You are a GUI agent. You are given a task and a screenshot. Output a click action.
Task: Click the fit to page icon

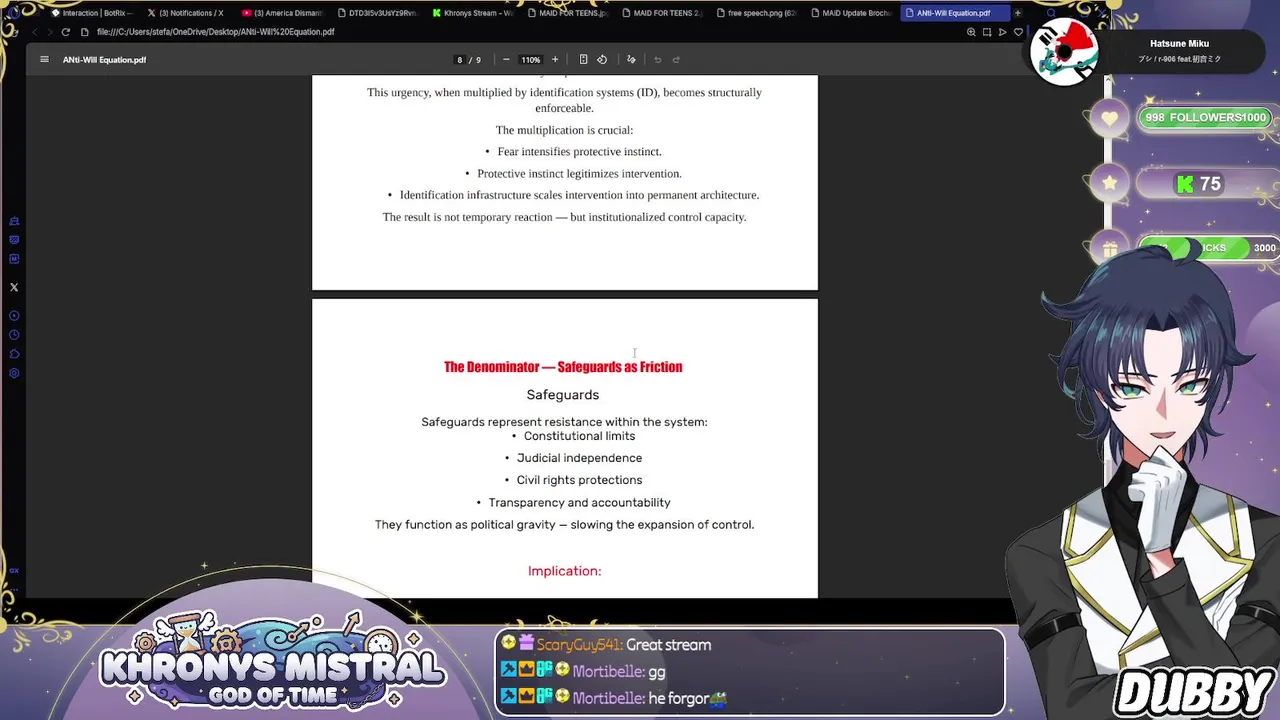pos(583,59)
